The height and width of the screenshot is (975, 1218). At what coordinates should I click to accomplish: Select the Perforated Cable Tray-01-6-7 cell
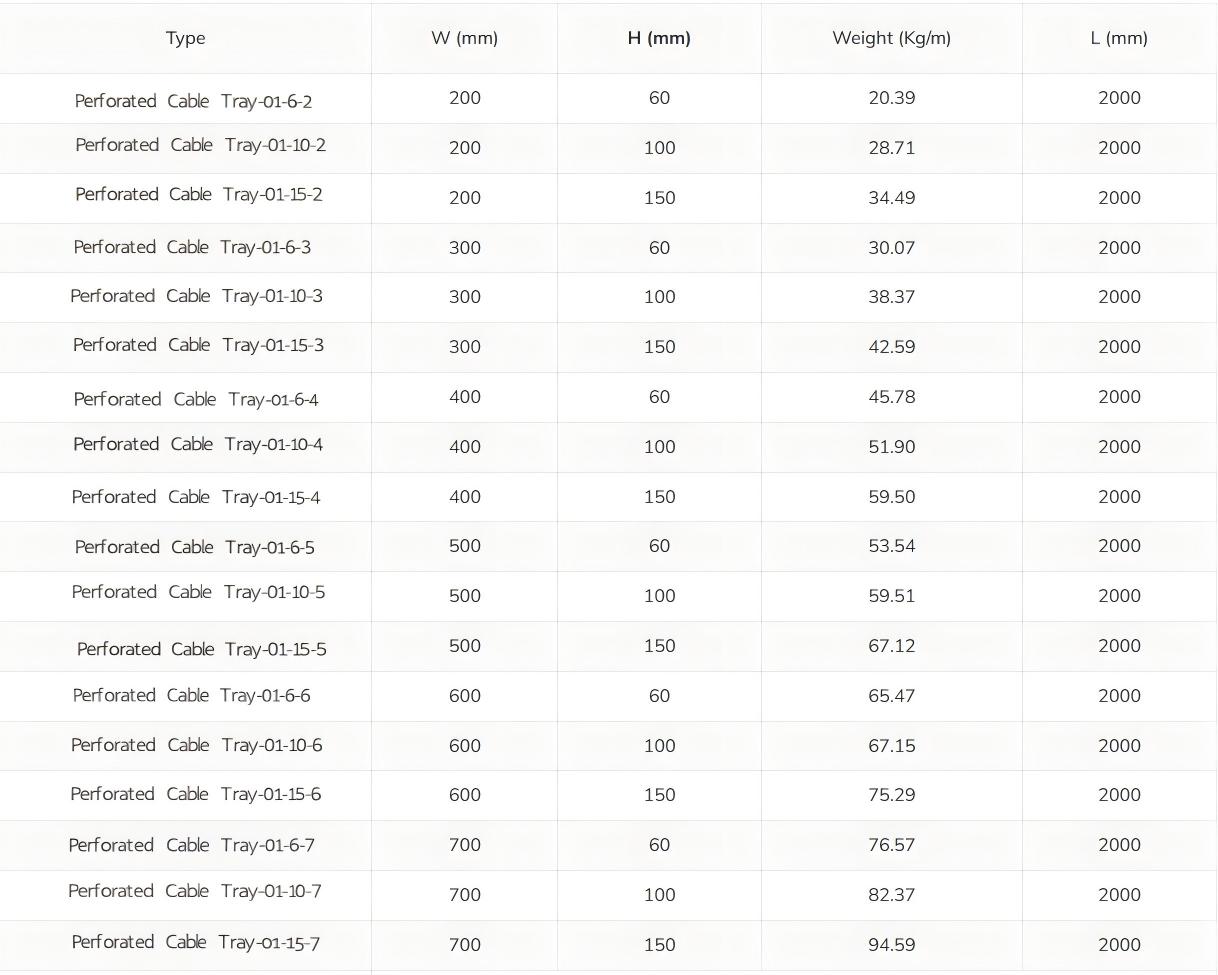pos(191,845)
